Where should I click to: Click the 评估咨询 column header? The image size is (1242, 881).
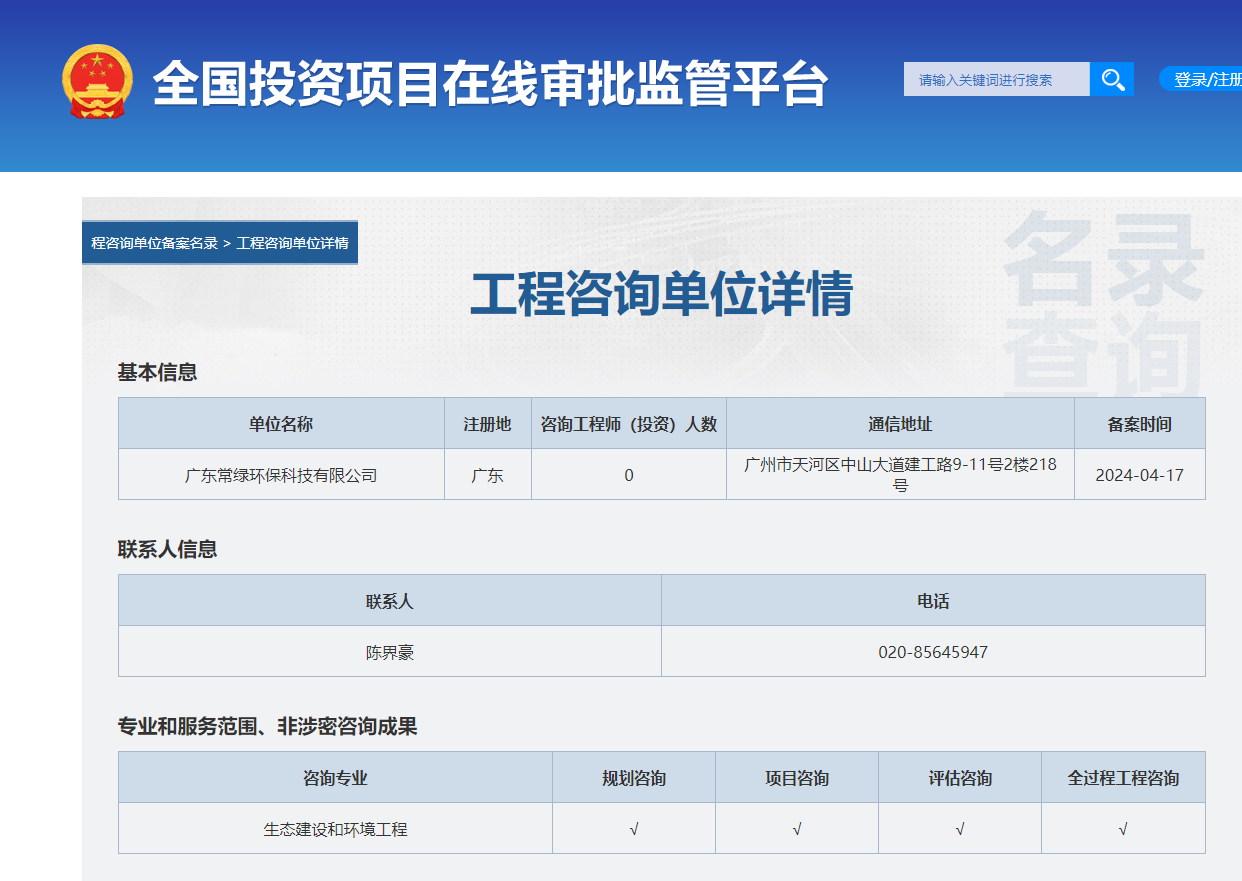960,777
